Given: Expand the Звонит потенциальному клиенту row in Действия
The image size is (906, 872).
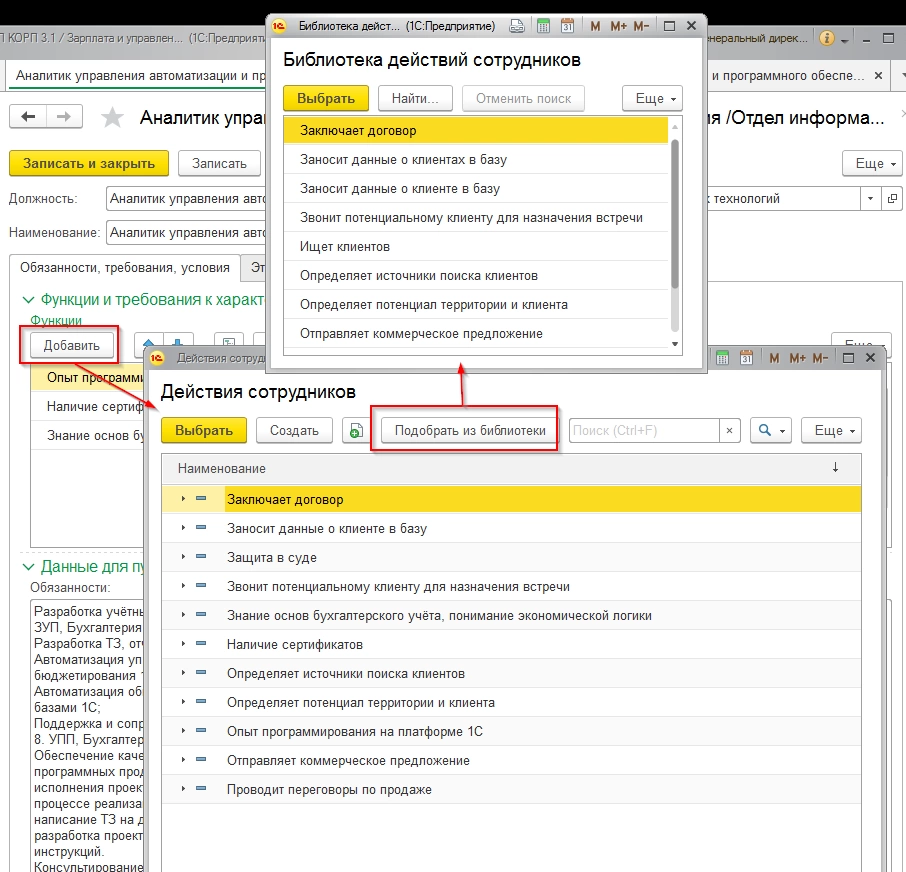Looking at the screenshot, I should click(x=183, y=585).
